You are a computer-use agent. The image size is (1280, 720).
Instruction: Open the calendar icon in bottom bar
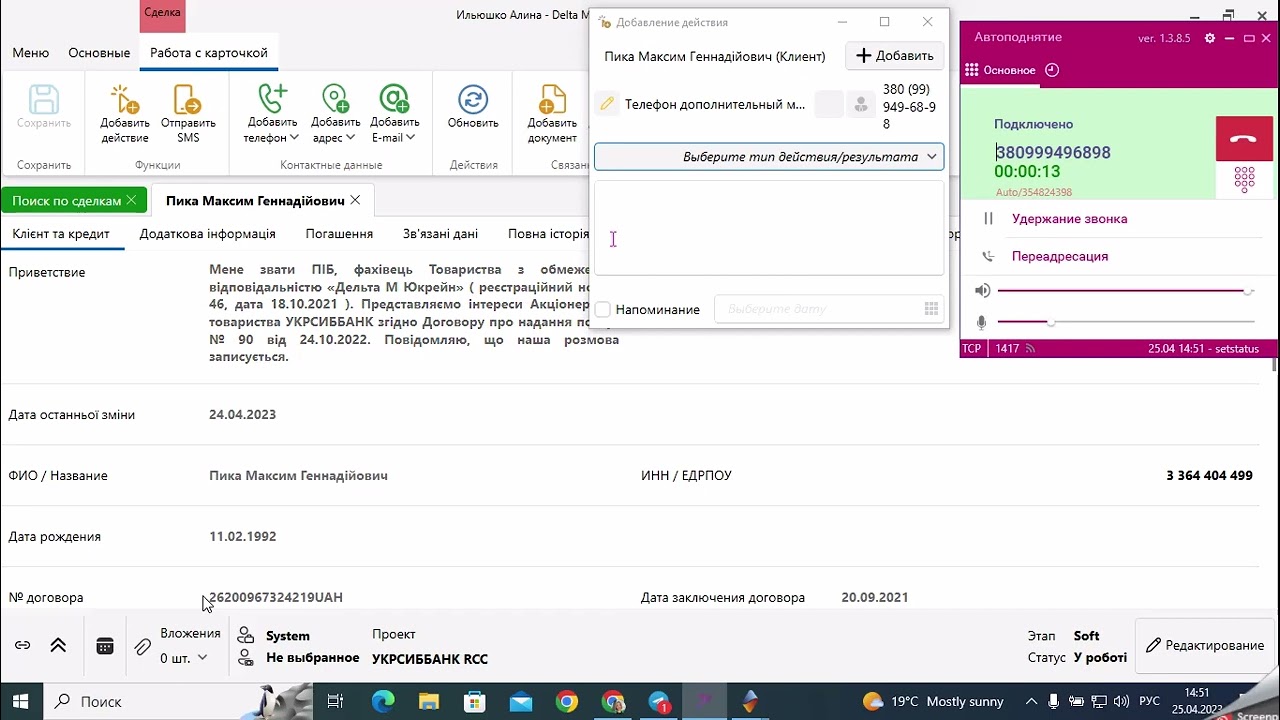pyautogui.click(x=105, y=646)
